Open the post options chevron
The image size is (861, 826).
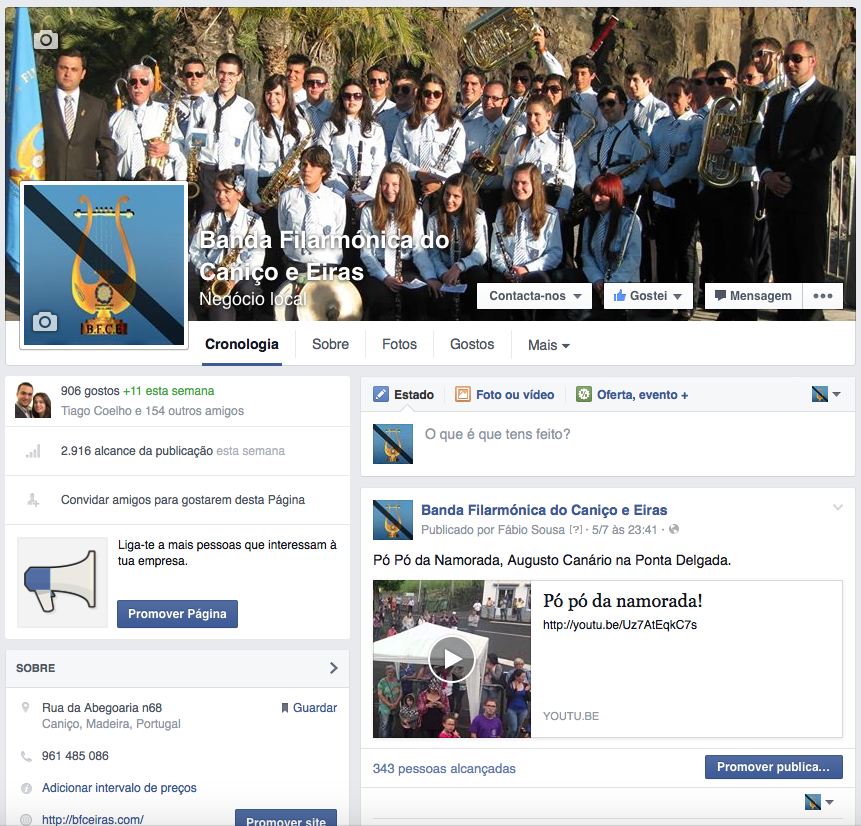point(838,508)
